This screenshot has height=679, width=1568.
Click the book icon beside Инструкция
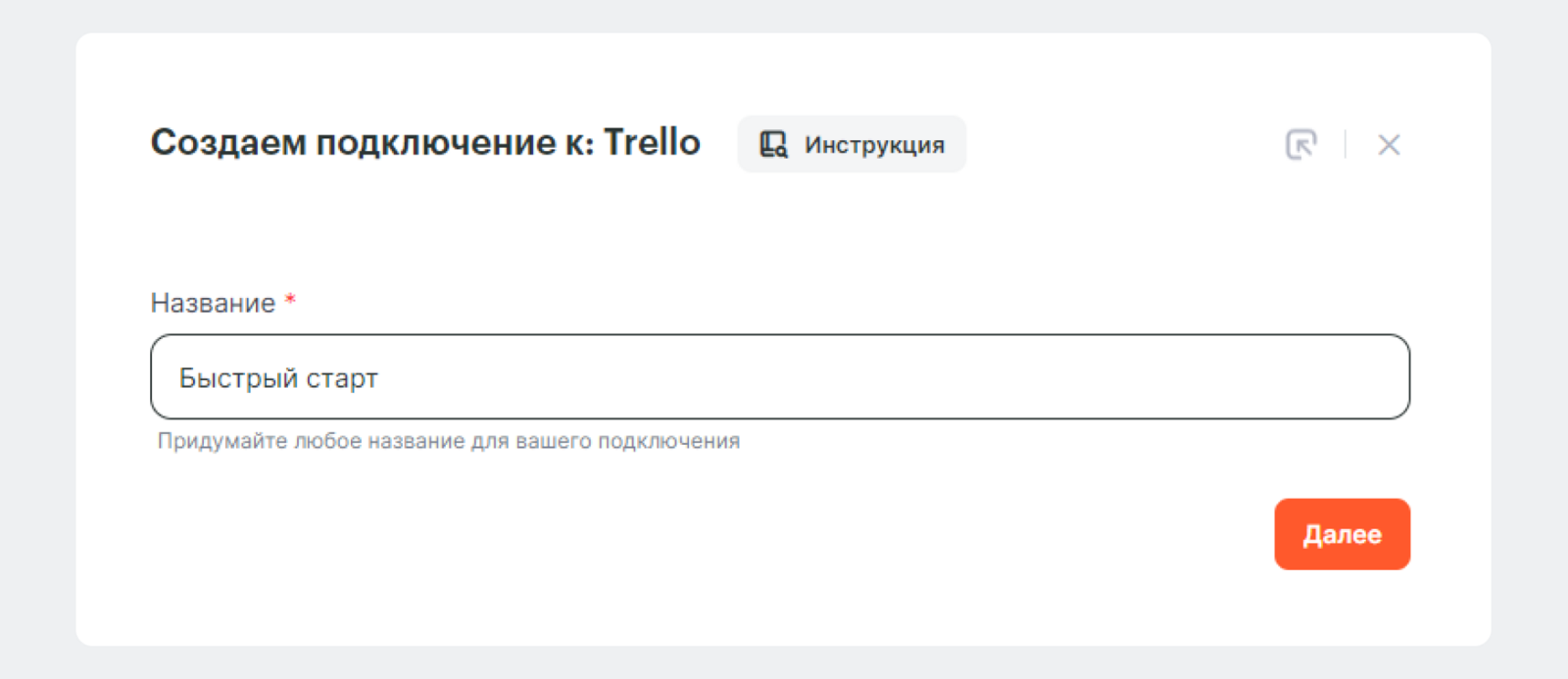pyautogui.click(x=773, y=145)
